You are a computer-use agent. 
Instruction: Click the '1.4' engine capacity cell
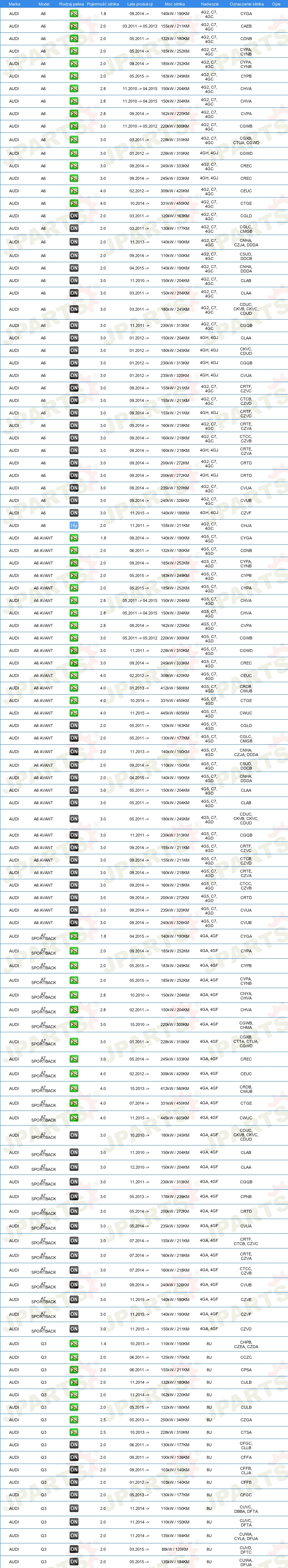pos(102,1343)
